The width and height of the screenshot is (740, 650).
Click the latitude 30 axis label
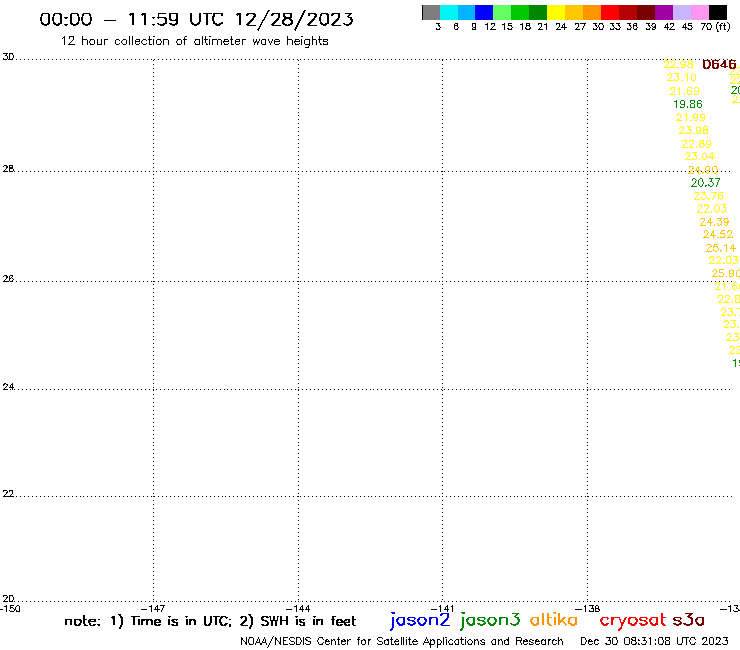tap(8, 57)
